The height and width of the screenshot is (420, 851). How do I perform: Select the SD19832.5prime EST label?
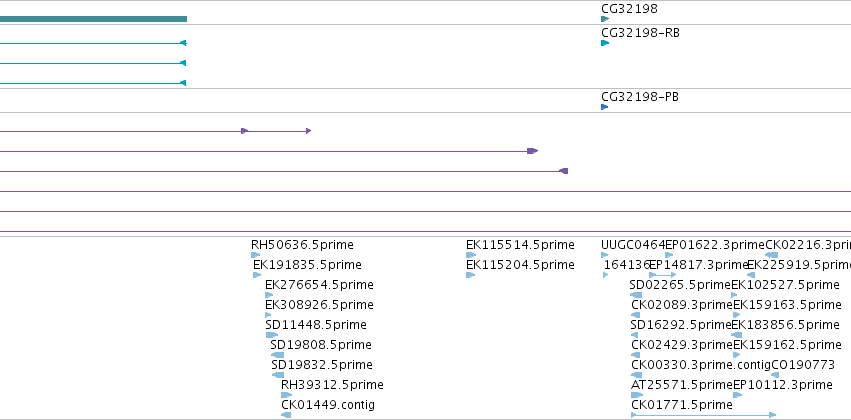tap(322, 365)
